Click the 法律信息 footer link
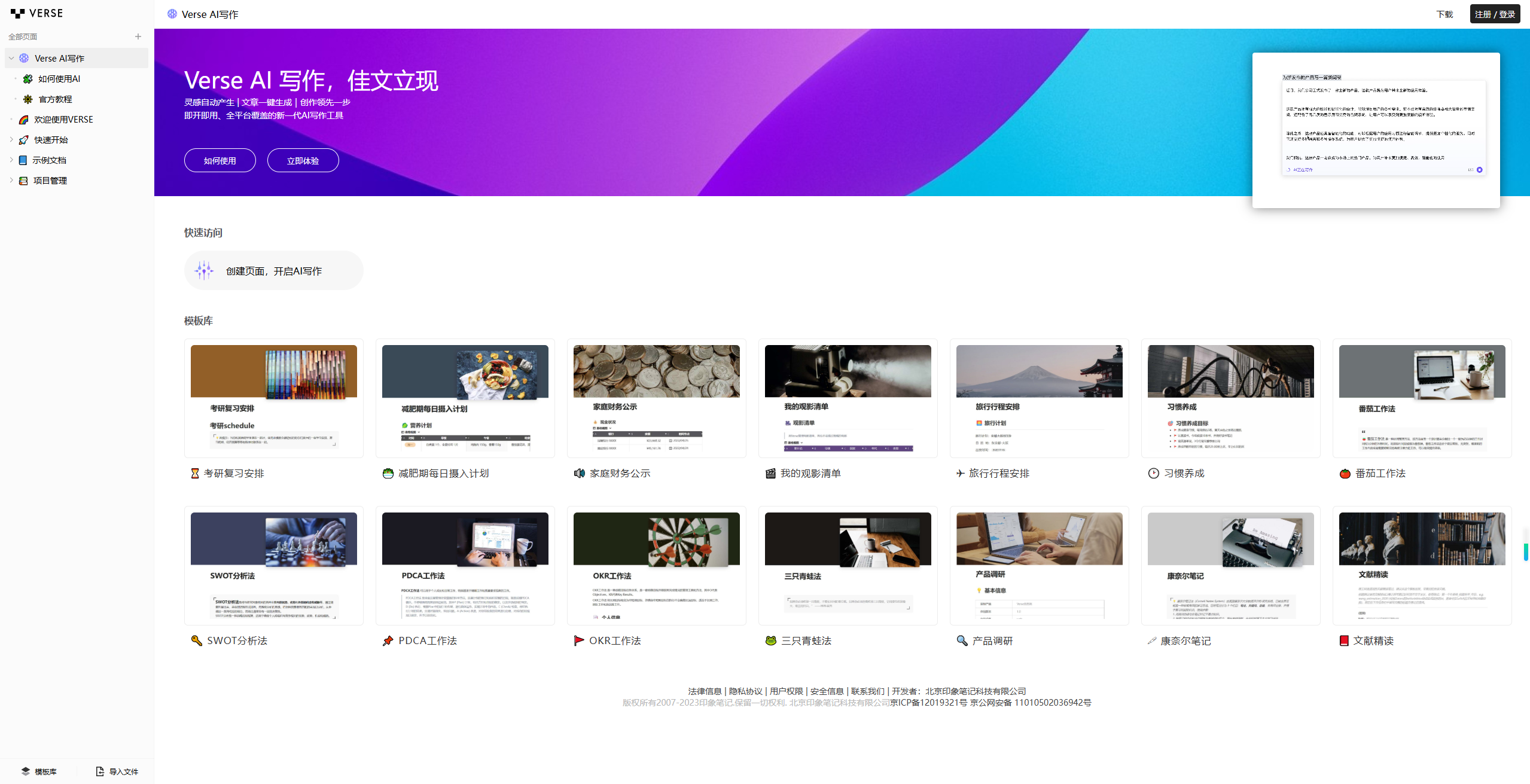 click(705, 691)
